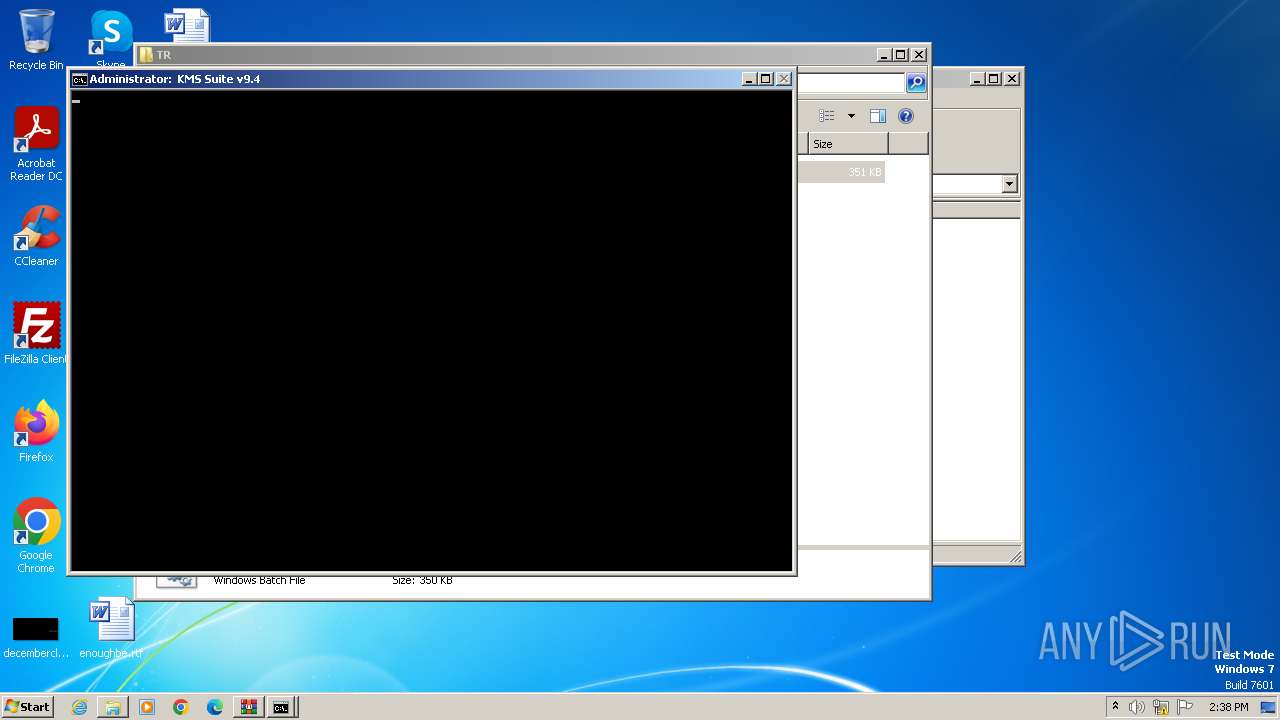Minimize the KMS Suite console window

point(749,79)
